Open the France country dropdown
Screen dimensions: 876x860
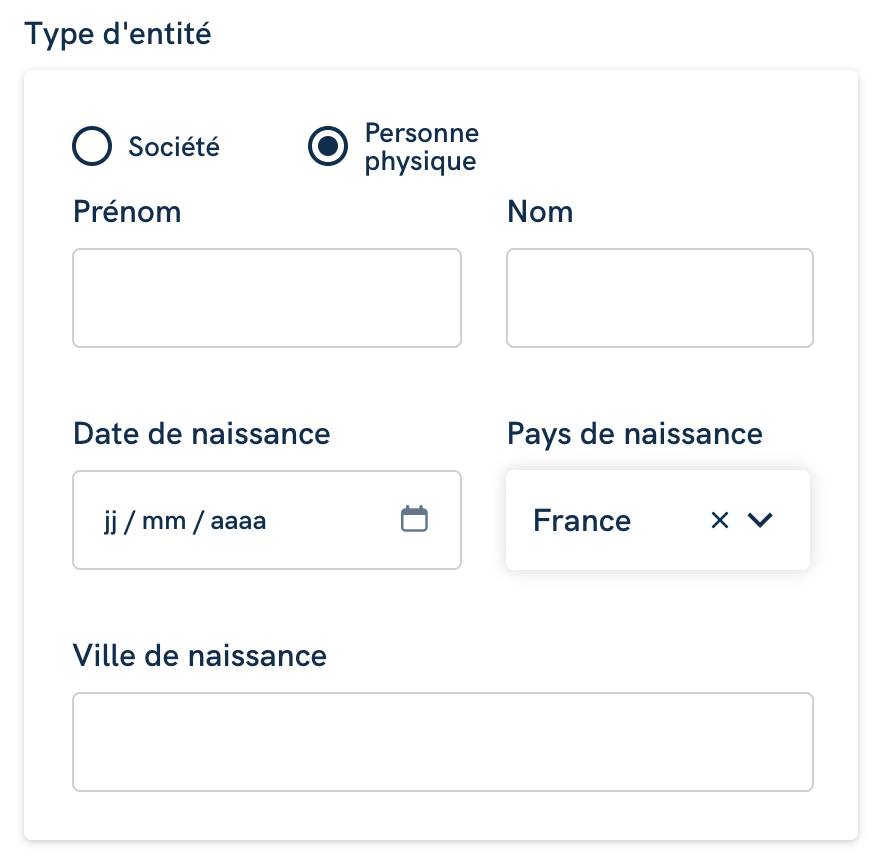coord(658,520)
